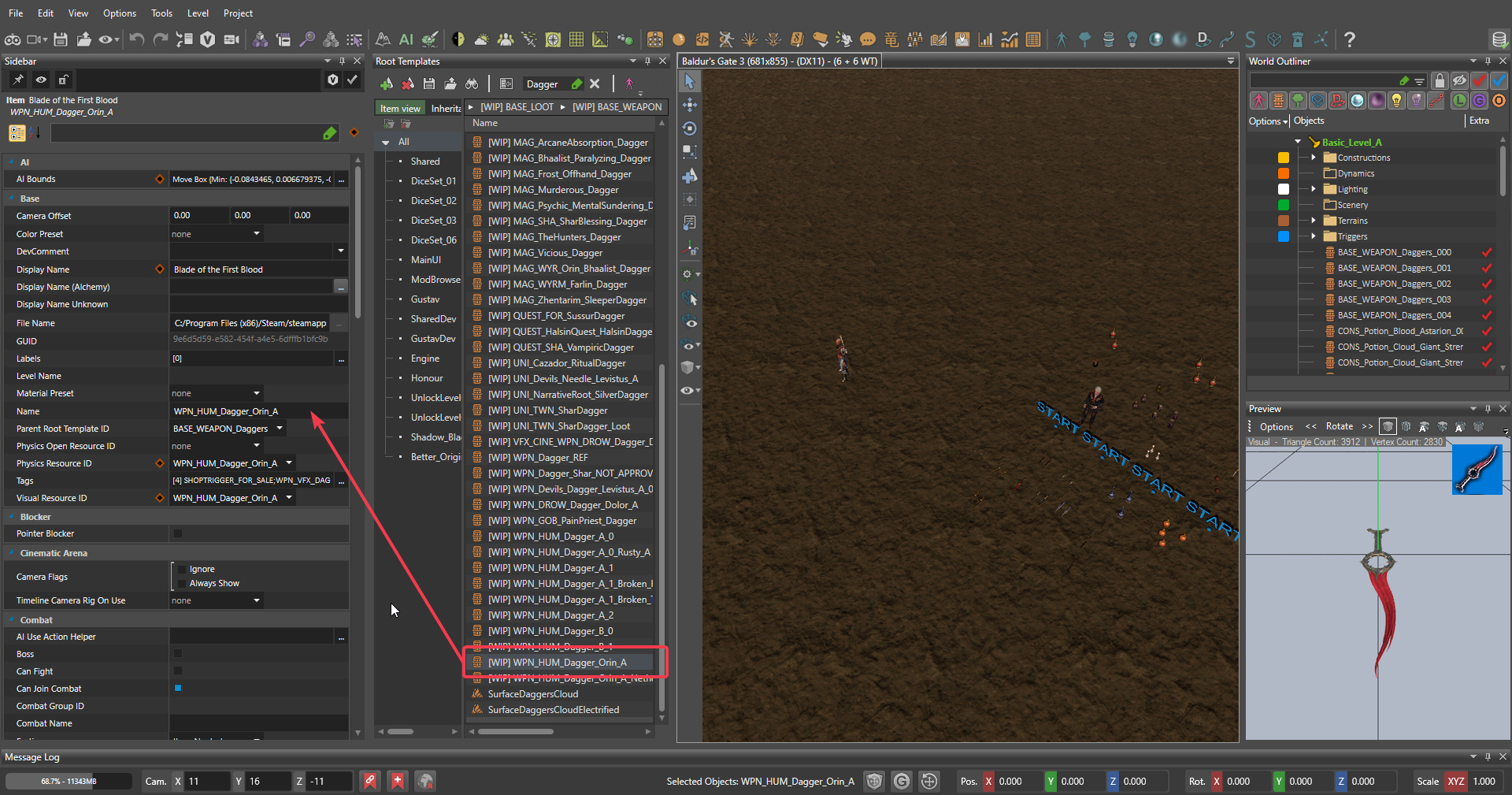Toggle the Can Join Combat checkbox
The width and height of the screenshot is (1512, 795).
tap(178, 689)
